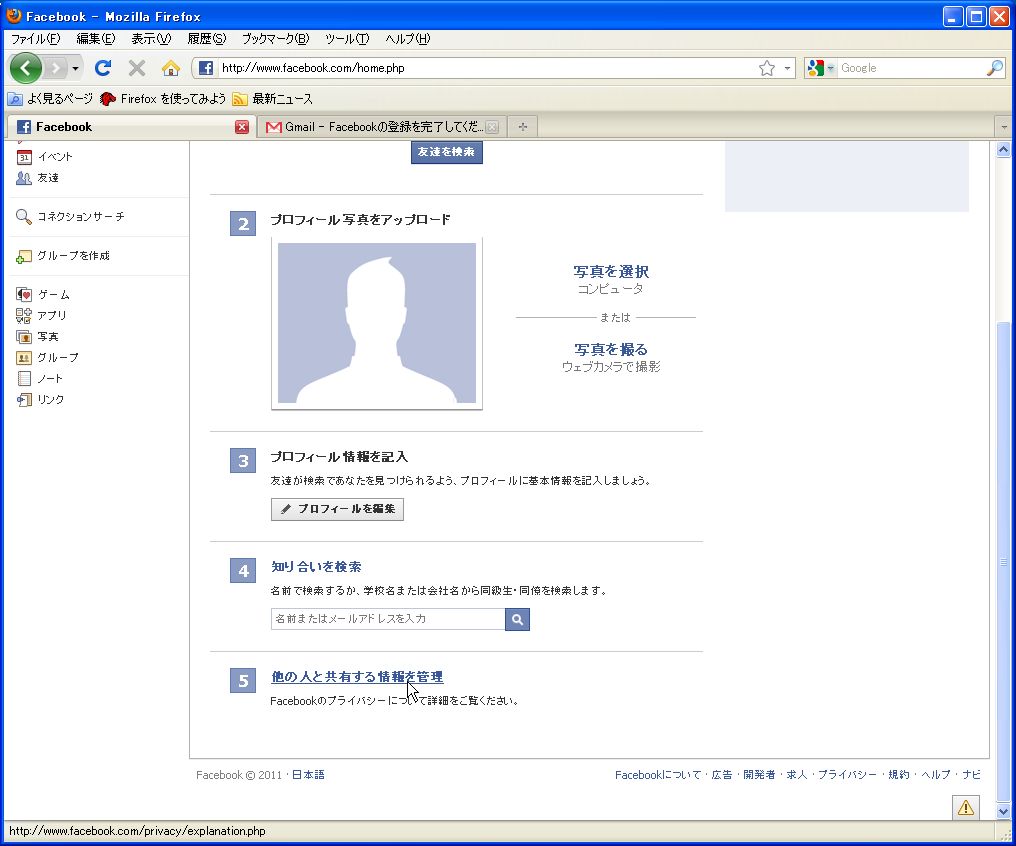Click the URL address field
Image resolution: width=1016 pixels, height=846 pixels.
pos(486,68)
